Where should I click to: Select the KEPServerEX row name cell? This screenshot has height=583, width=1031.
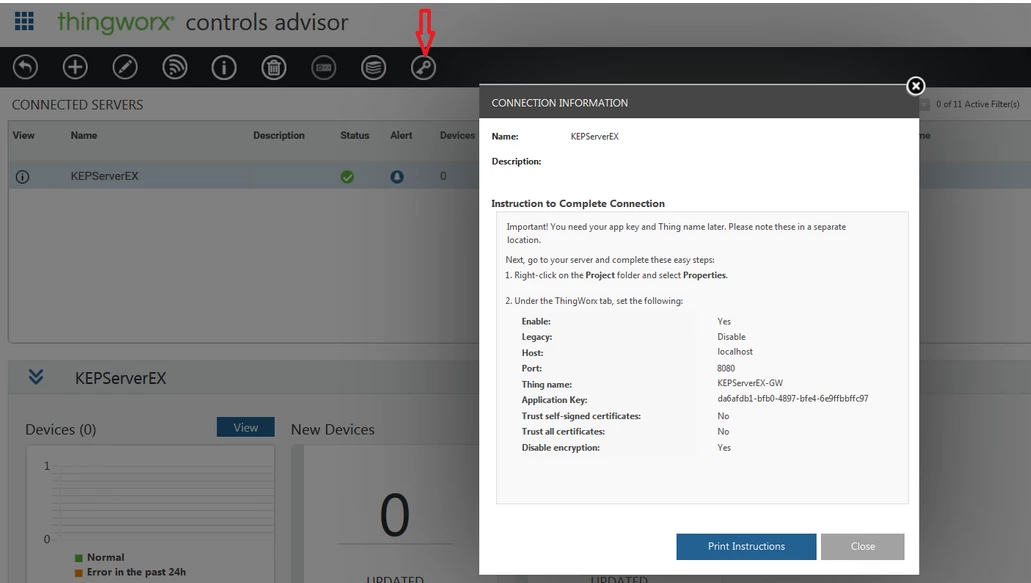[105, 176]
